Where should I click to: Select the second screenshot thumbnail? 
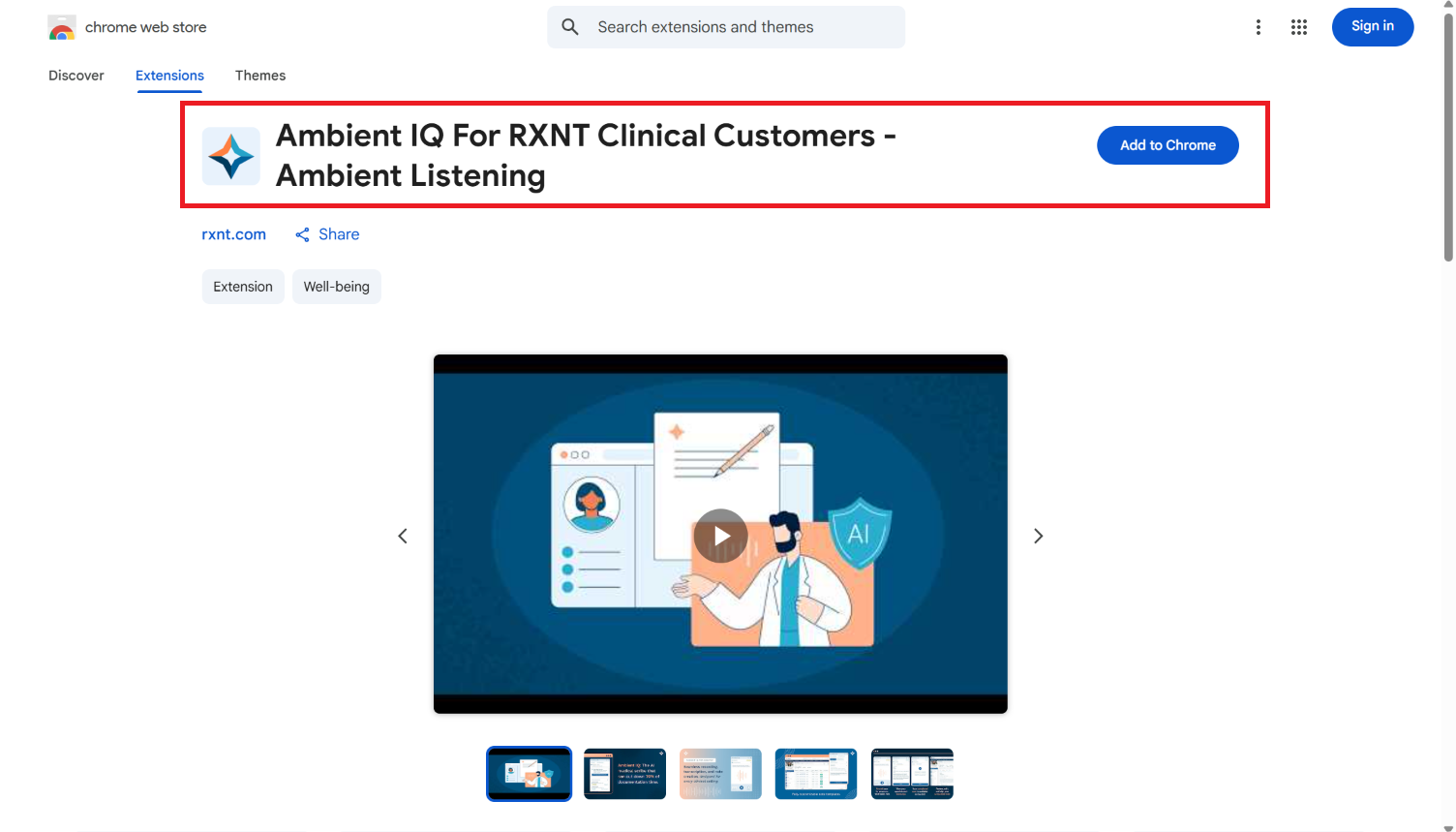pyautogui.click(x=624, y=774)
